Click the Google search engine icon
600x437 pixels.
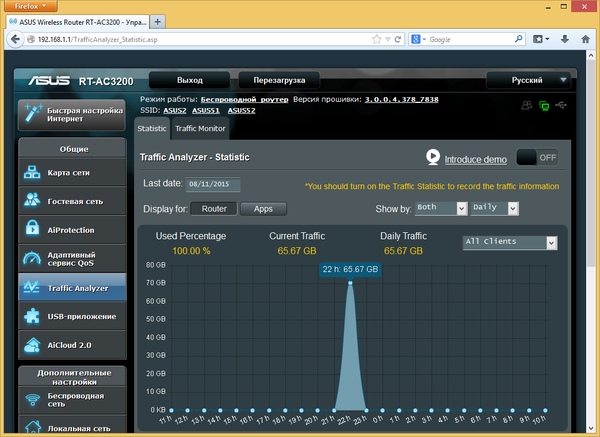coord(416,39)
